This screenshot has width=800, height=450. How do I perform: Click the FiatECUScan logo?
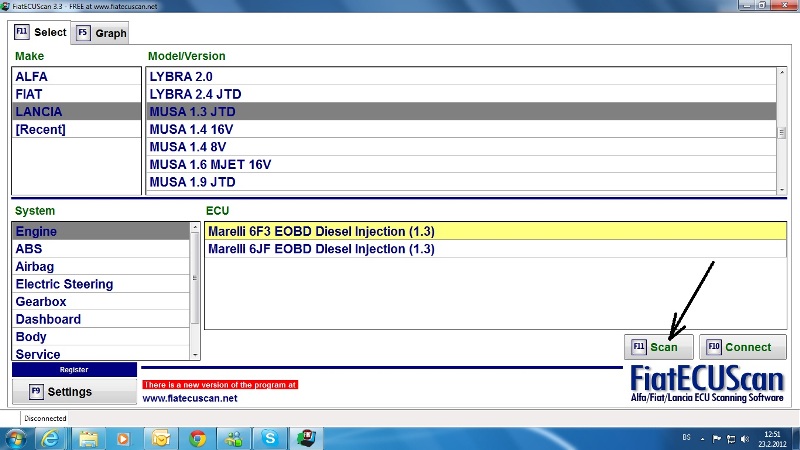point(707,384)
